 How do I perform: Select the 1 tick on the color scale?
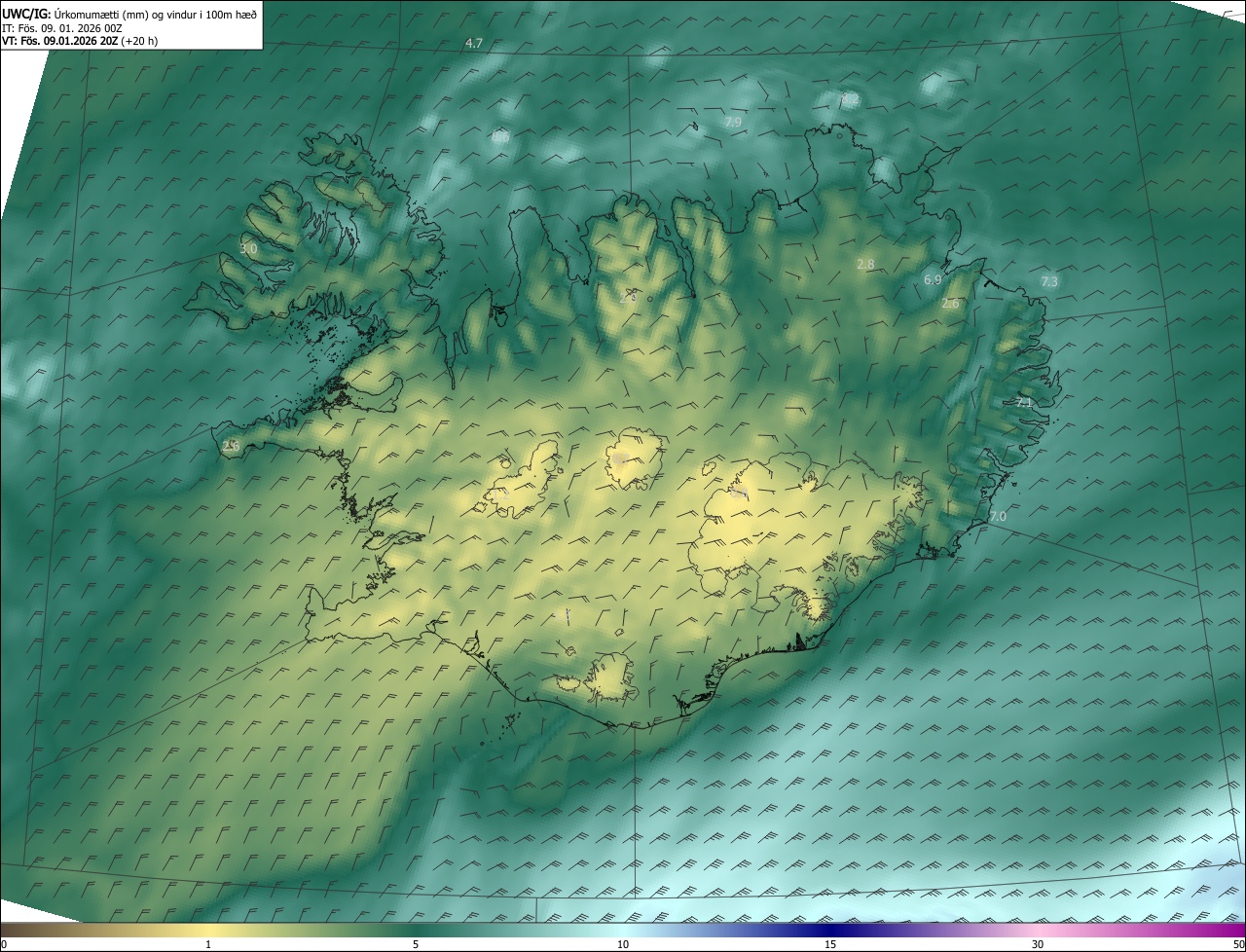208,945
